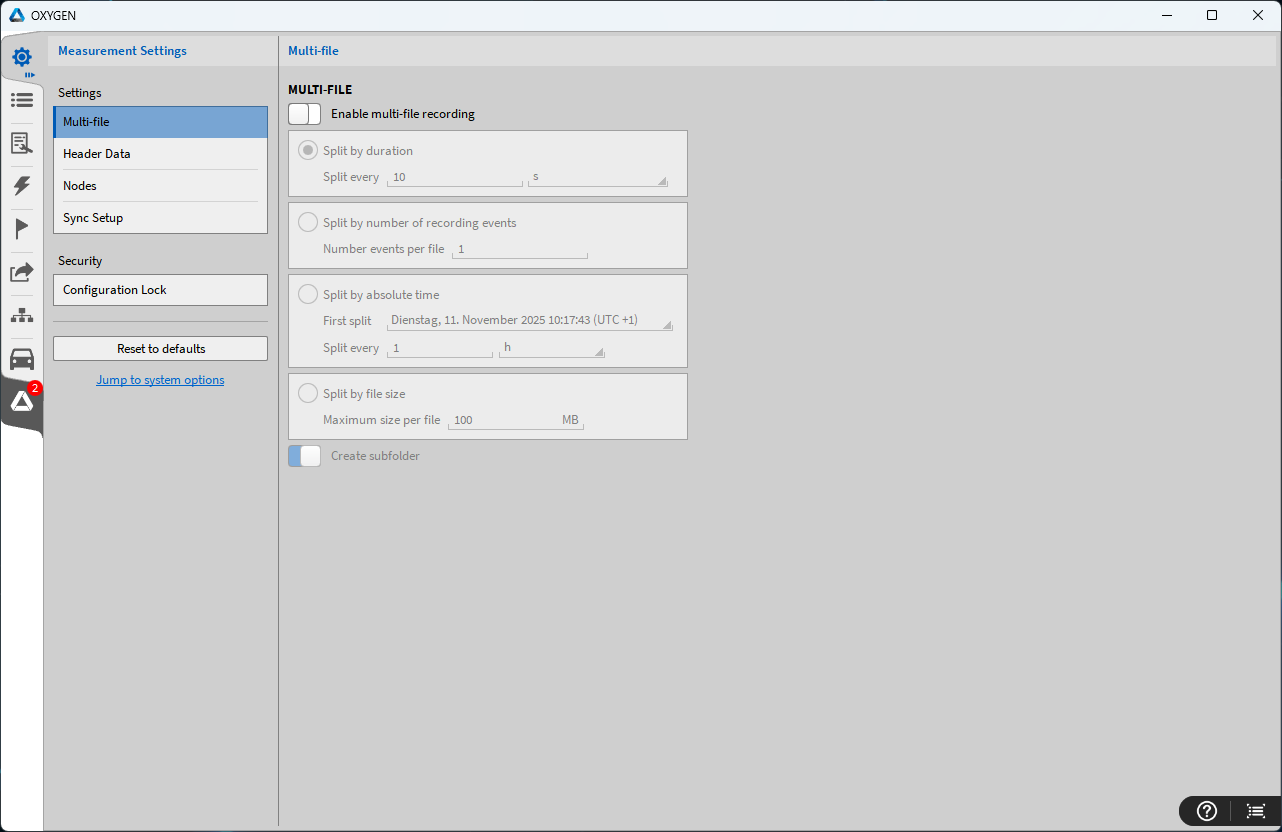This screenshot has height=832, width=1282.
Task: Open the lightning bolt trigger icon
Action: pos(22,186)
